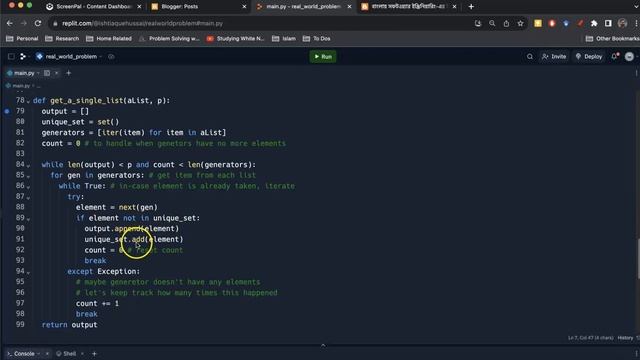Screen dimensions: 640x360
Task: Click the editor vertical scrollbar
Action: (638, 258)
